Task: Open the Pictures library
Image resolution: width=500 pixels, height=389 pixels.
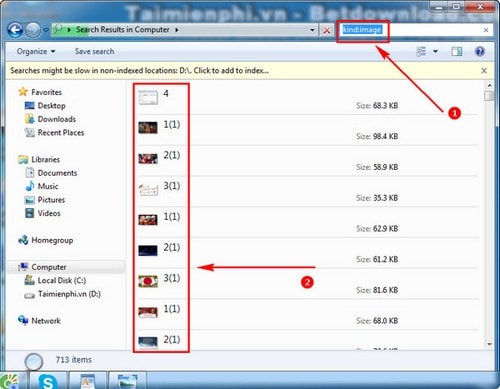Action: (x=51, y=200)
